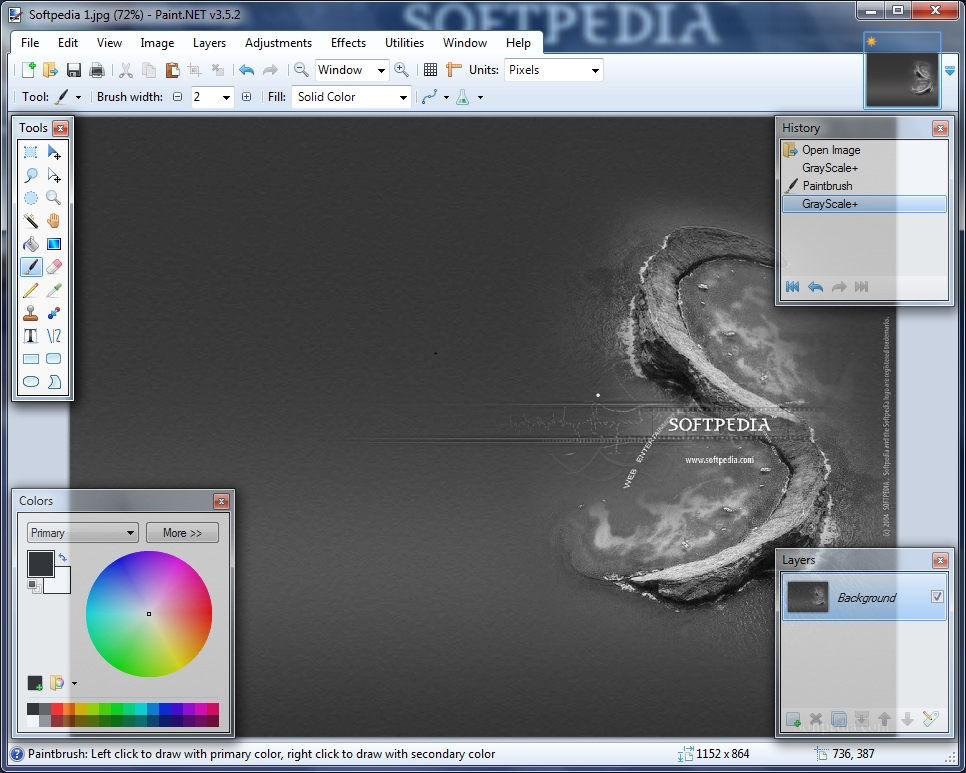
Task: Click the Paste clipboard toolbar icon
Action: (172, 70)
